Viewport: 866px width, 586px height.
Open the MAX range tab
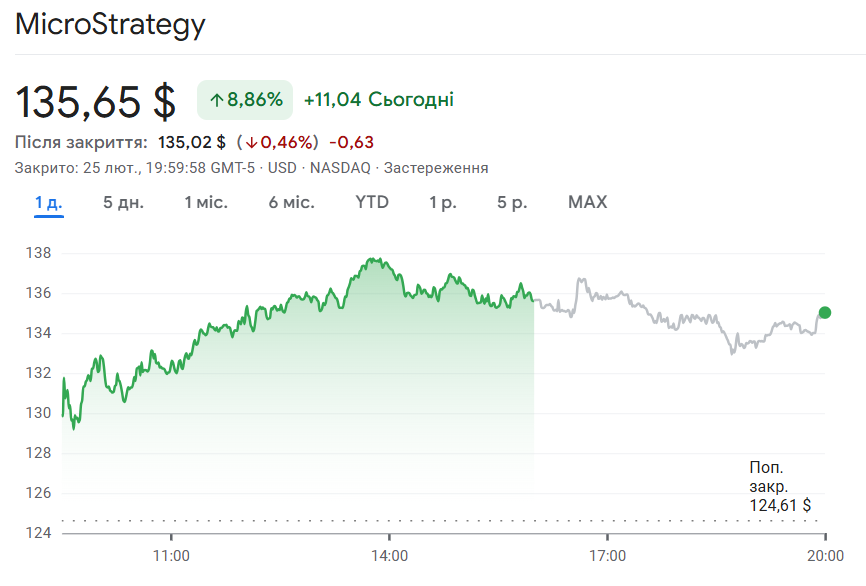(587, 203)
